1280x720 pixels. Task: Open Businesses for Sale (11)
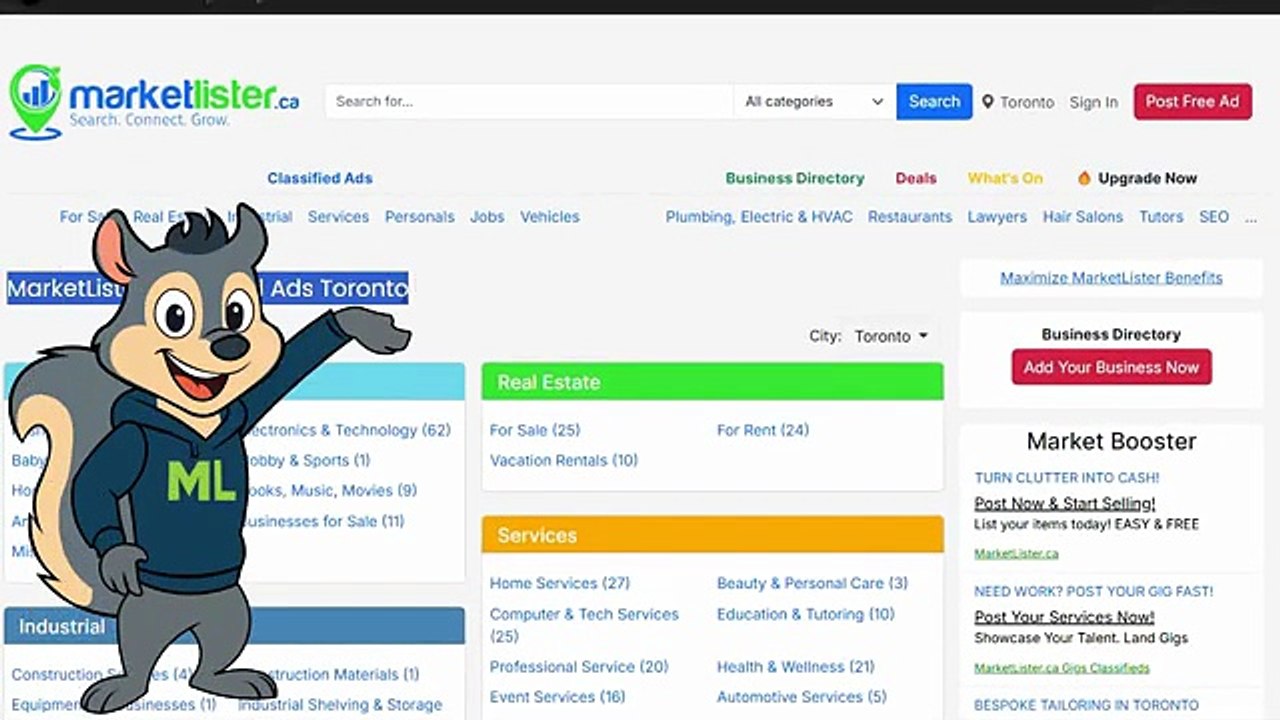click(x=322, y=521)
